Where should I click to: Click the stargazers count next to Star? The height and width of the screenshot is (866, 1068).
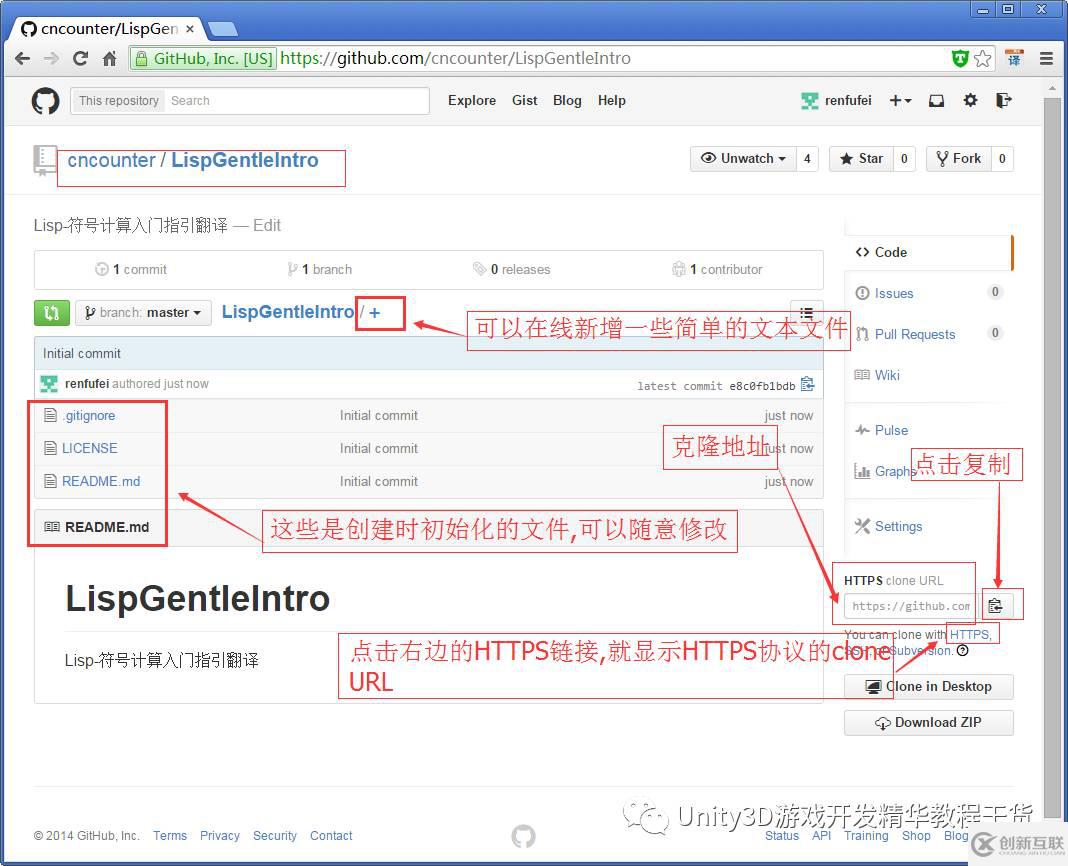pyautogui.click(x=904, y=159)
